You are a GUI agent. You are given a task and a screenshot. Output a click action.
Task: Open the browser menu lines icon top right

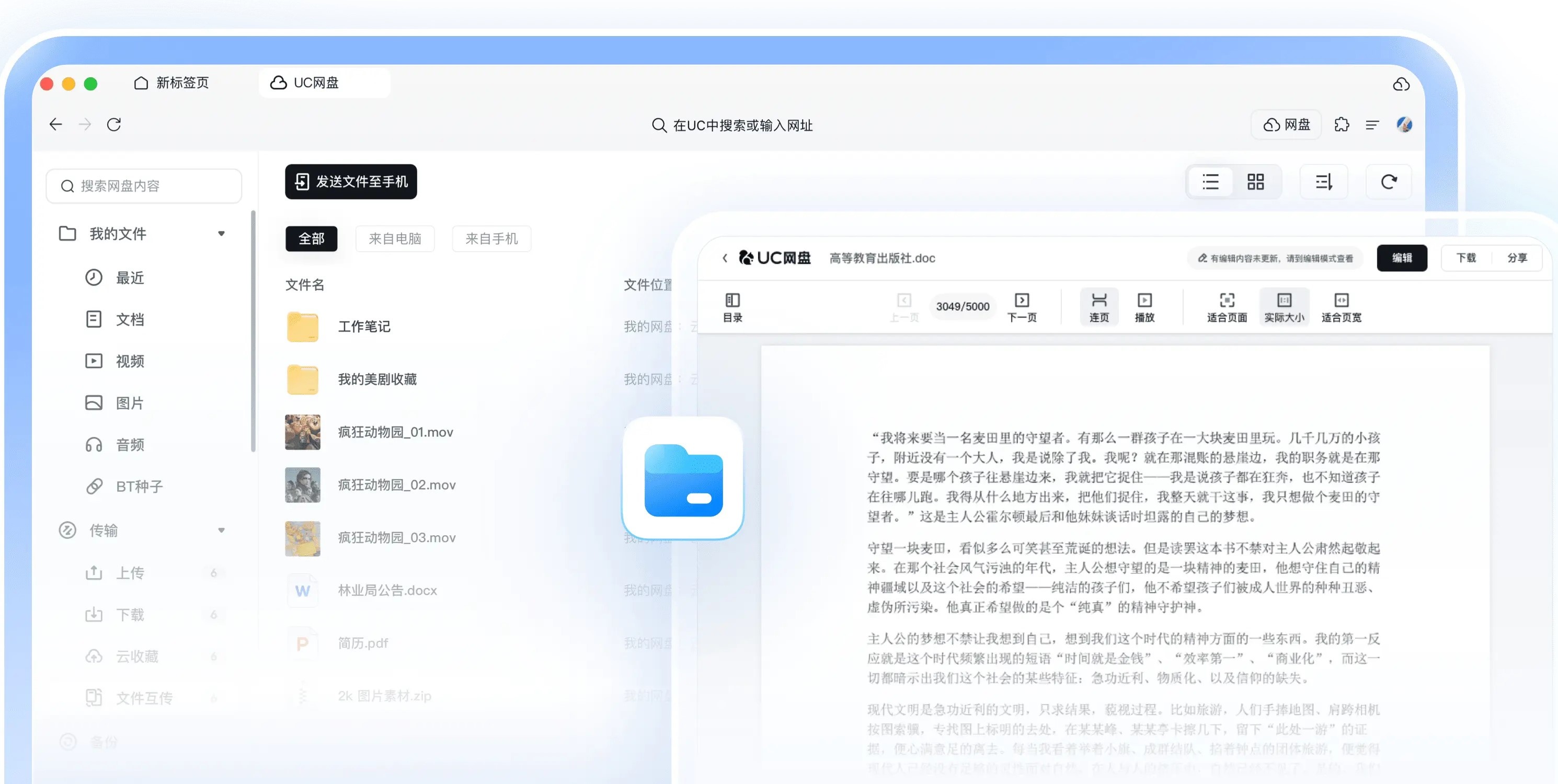click(1373, 124)
